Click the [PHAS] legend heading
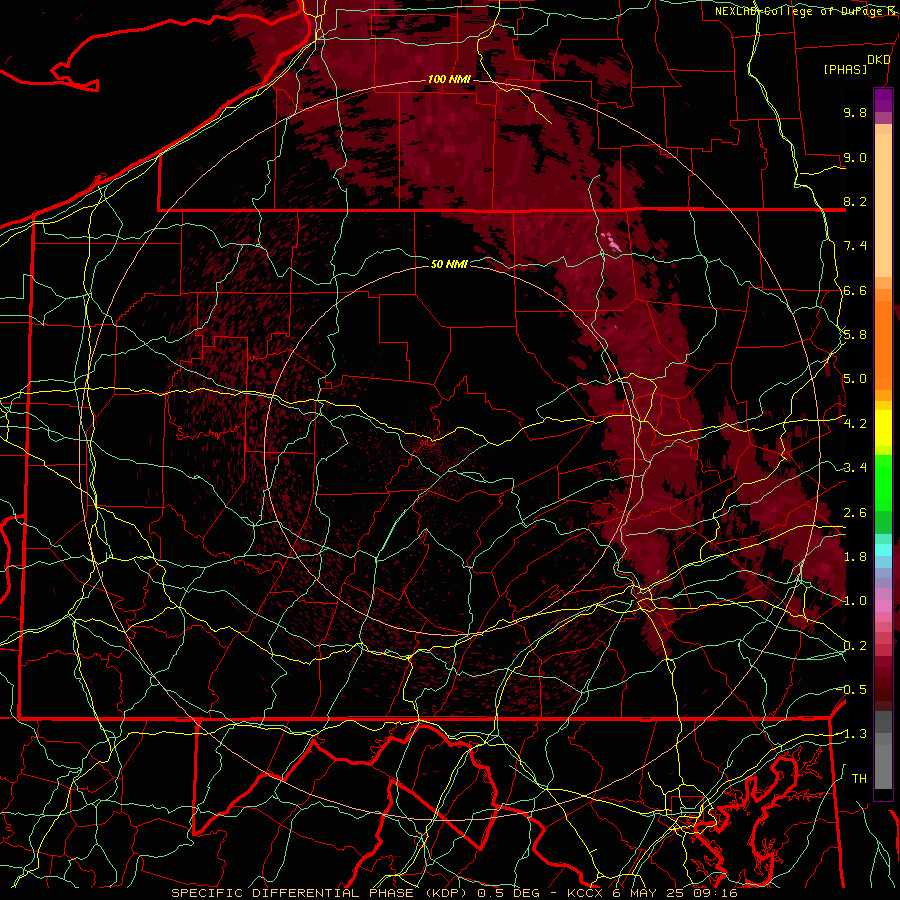The height and width of the screenshot is (900, 900). tap(845, 70)
